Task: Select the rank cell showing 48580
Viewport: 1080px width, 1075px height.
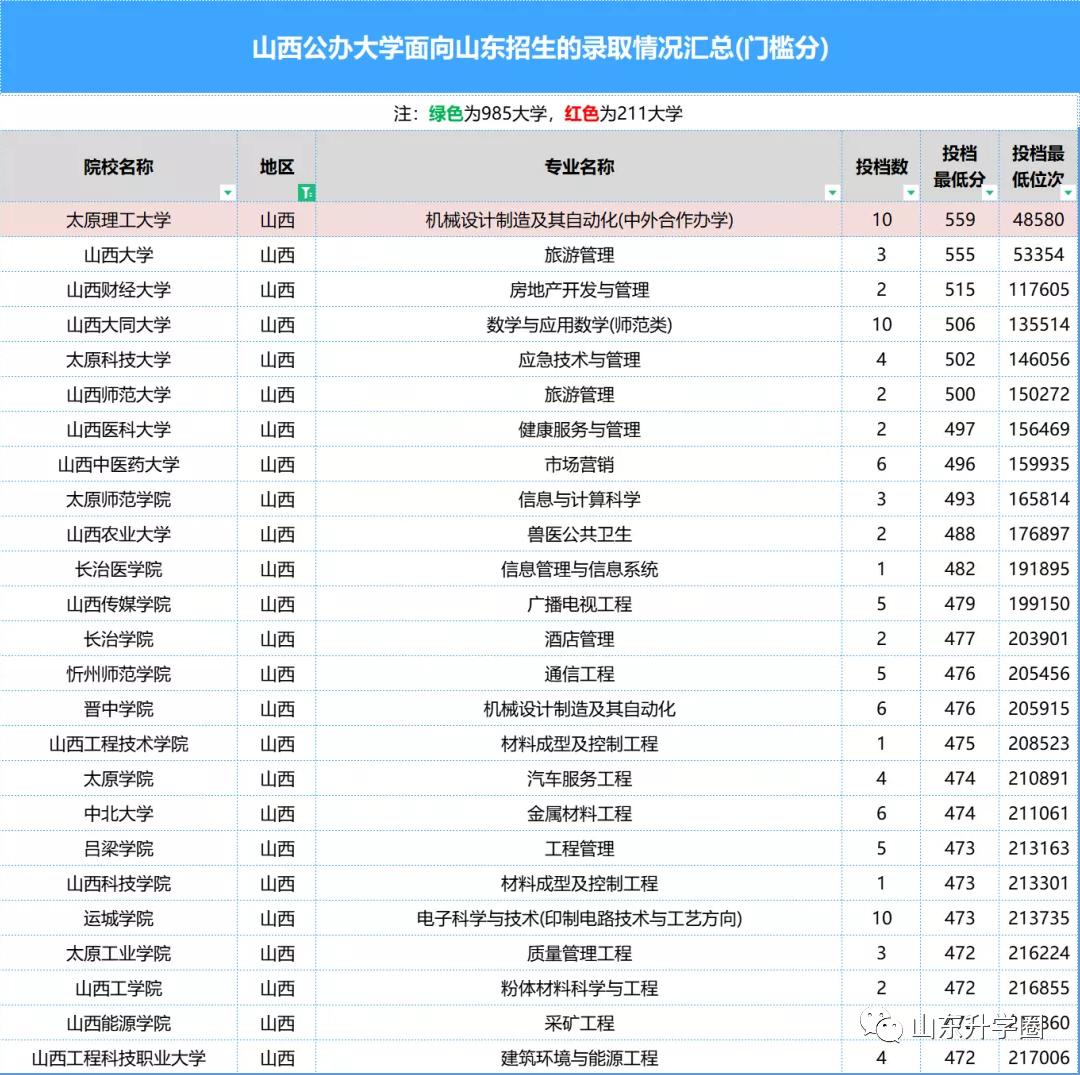Action: point(1039,219)
